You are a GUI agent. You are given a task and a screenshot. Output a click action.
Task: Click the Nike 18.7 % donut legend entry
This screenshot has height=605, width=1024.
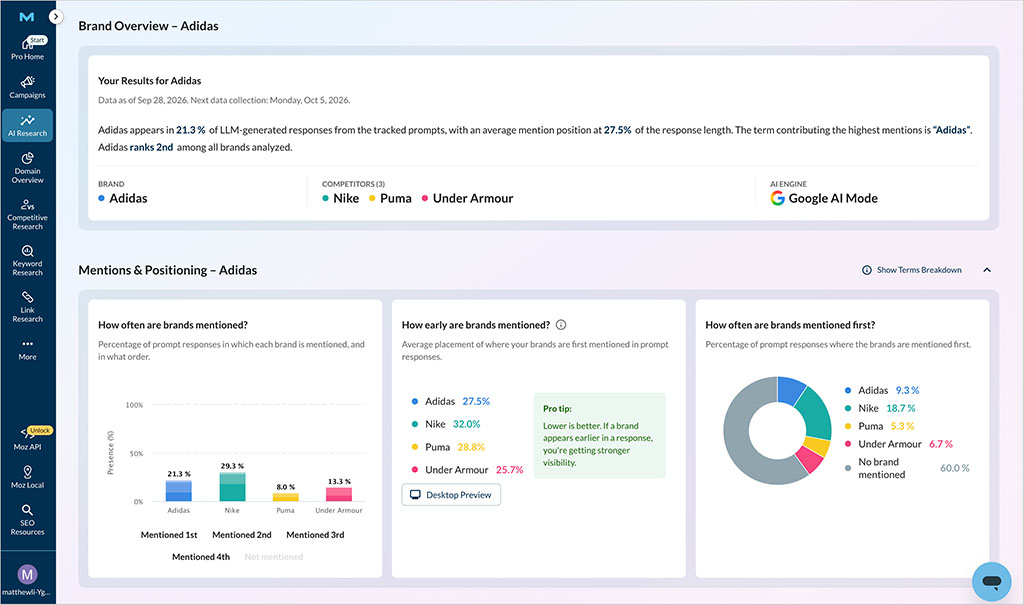coord(880,408)
